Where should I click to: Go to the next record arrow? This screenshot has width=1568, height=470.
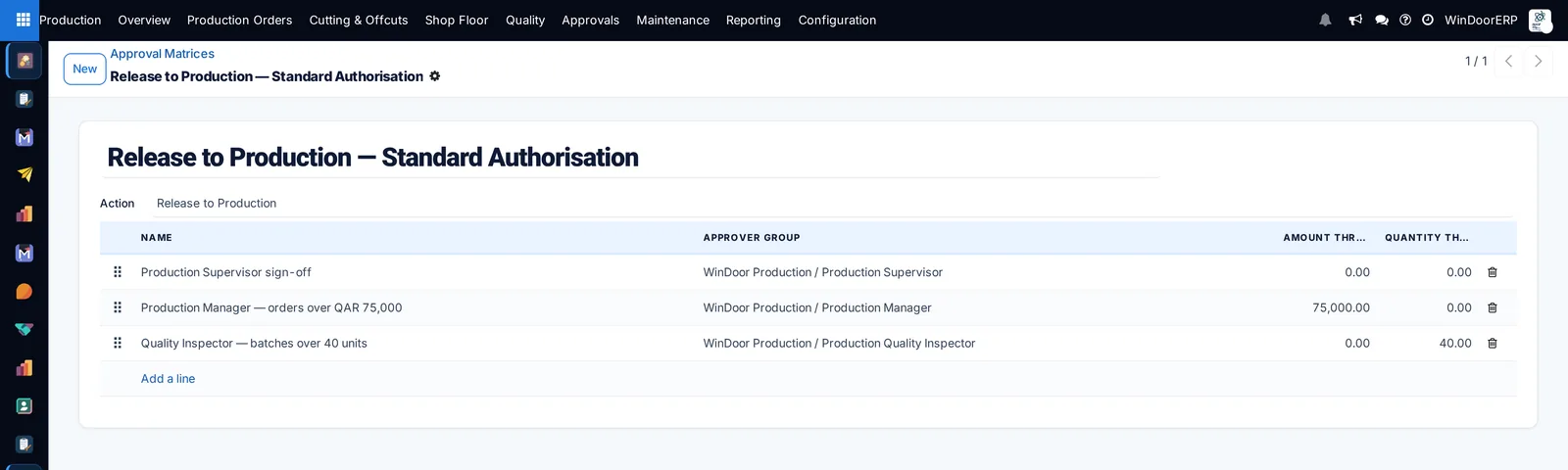click(1539, 61)
